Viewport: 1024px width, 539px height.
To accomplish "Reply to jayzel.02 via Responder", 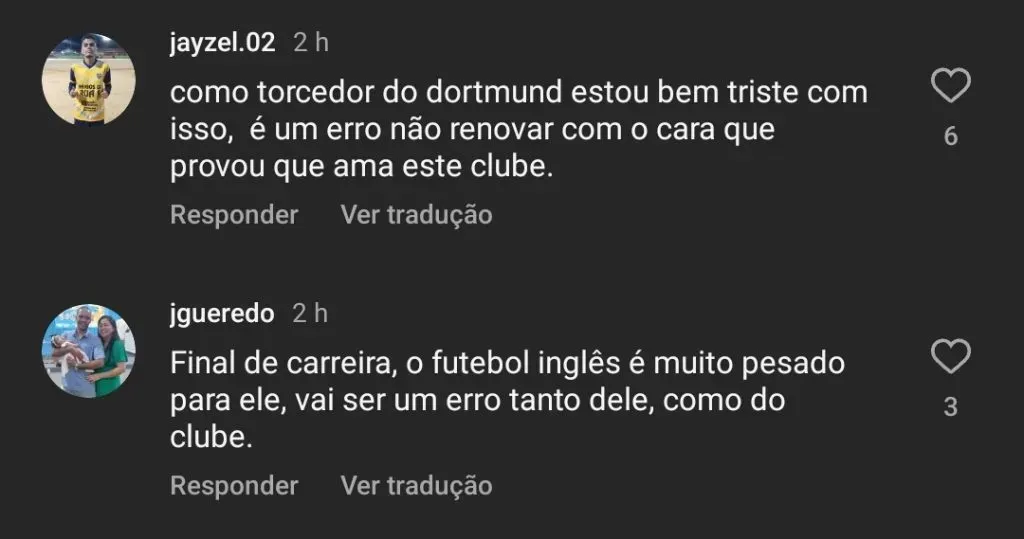I will 234,215.
